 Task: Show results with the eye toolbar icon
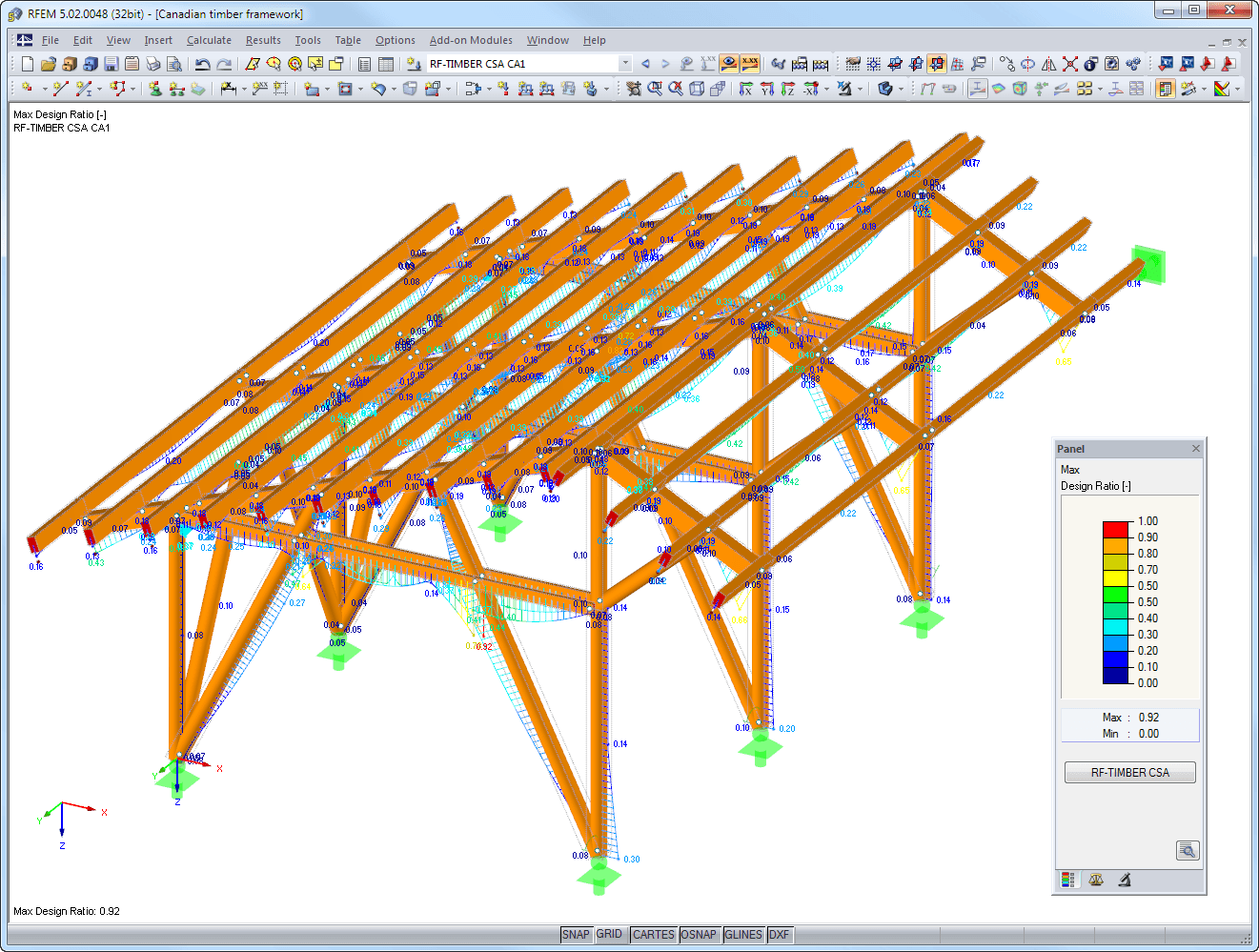(x=728, y=63)
